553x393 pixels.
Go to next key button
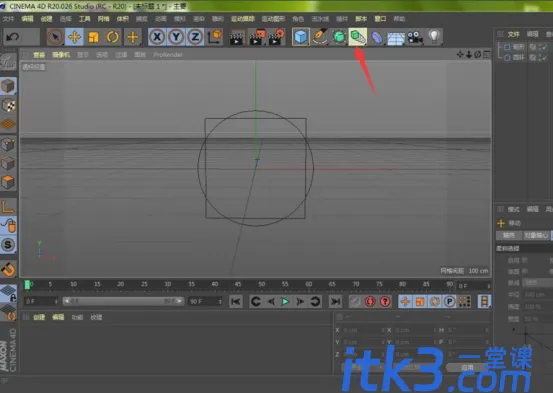point(315,302)
